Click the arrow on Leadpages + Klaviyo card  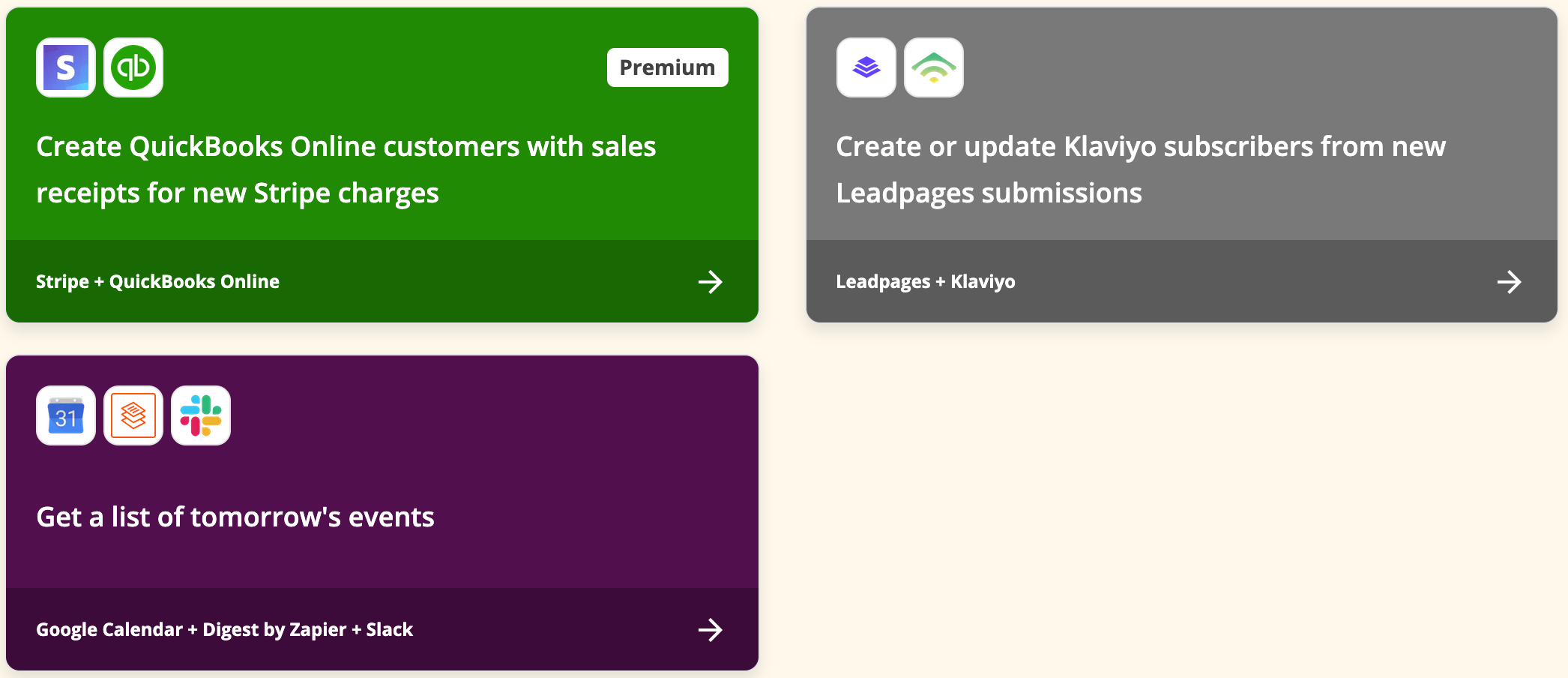click(x=1509, y=282)
